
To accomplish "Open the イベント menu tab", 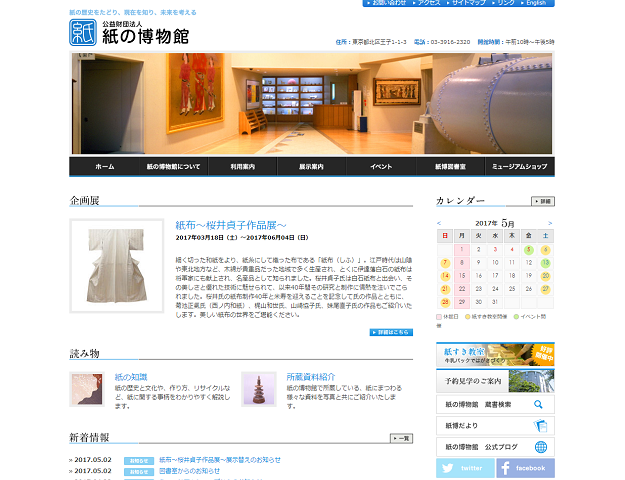I will pos(381,167).
